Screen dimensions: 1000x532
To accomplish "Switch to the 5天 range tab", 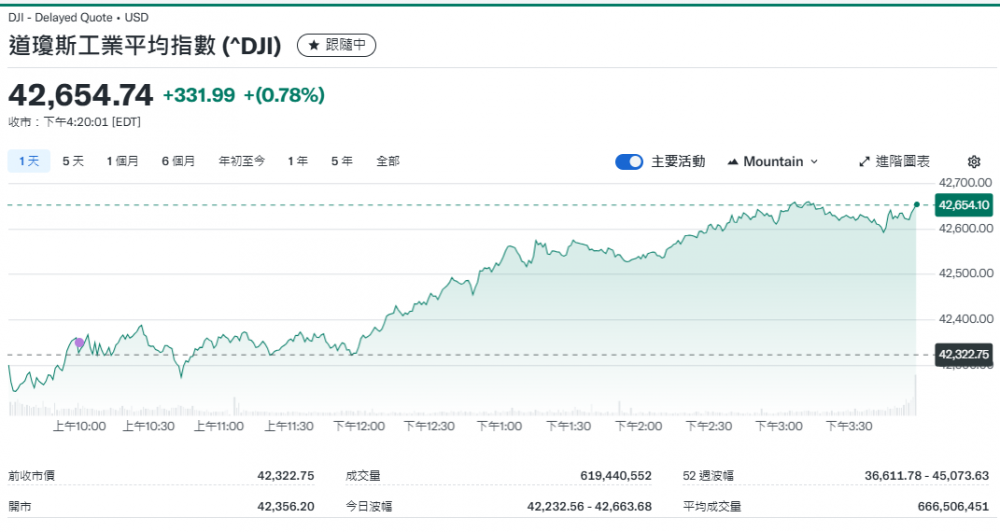I will 73,161.
